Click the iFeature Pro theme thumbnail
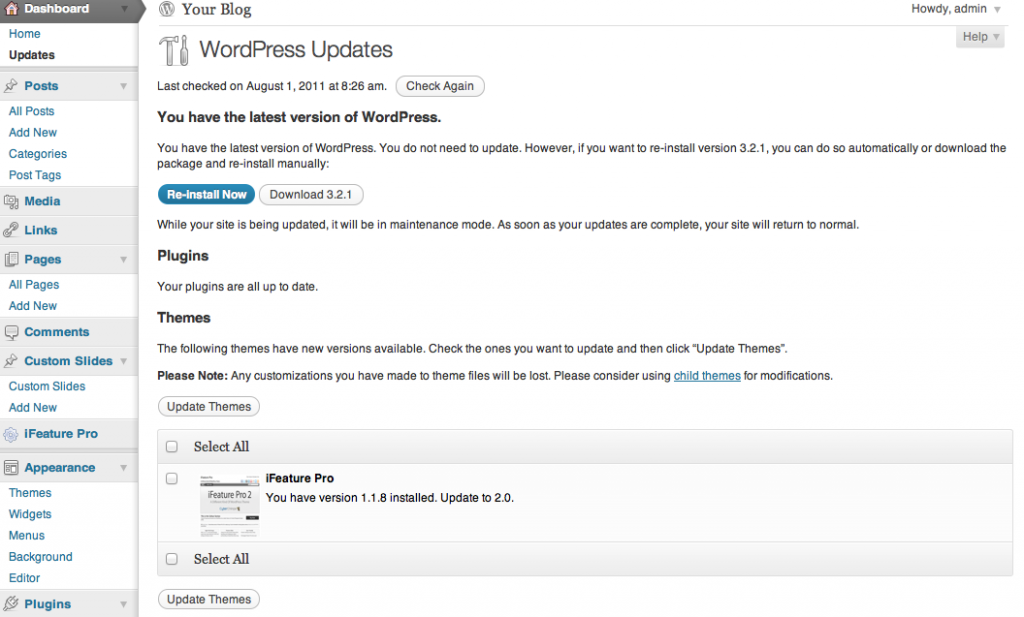This screenshot has width=1024, height=617. click(229, 506)
